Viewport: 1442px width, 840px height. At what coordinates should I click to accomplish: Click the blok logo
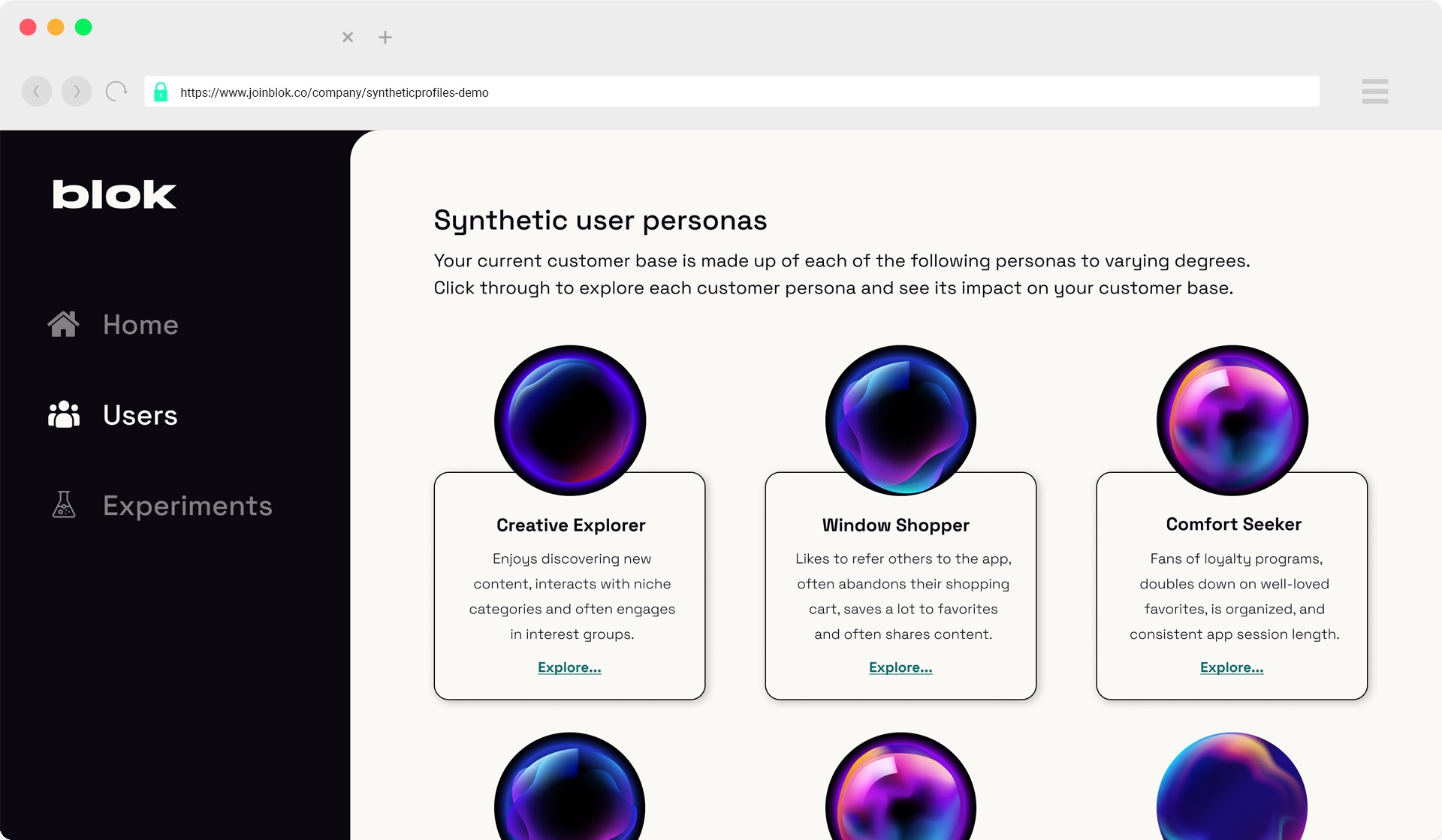pos(114,194)
